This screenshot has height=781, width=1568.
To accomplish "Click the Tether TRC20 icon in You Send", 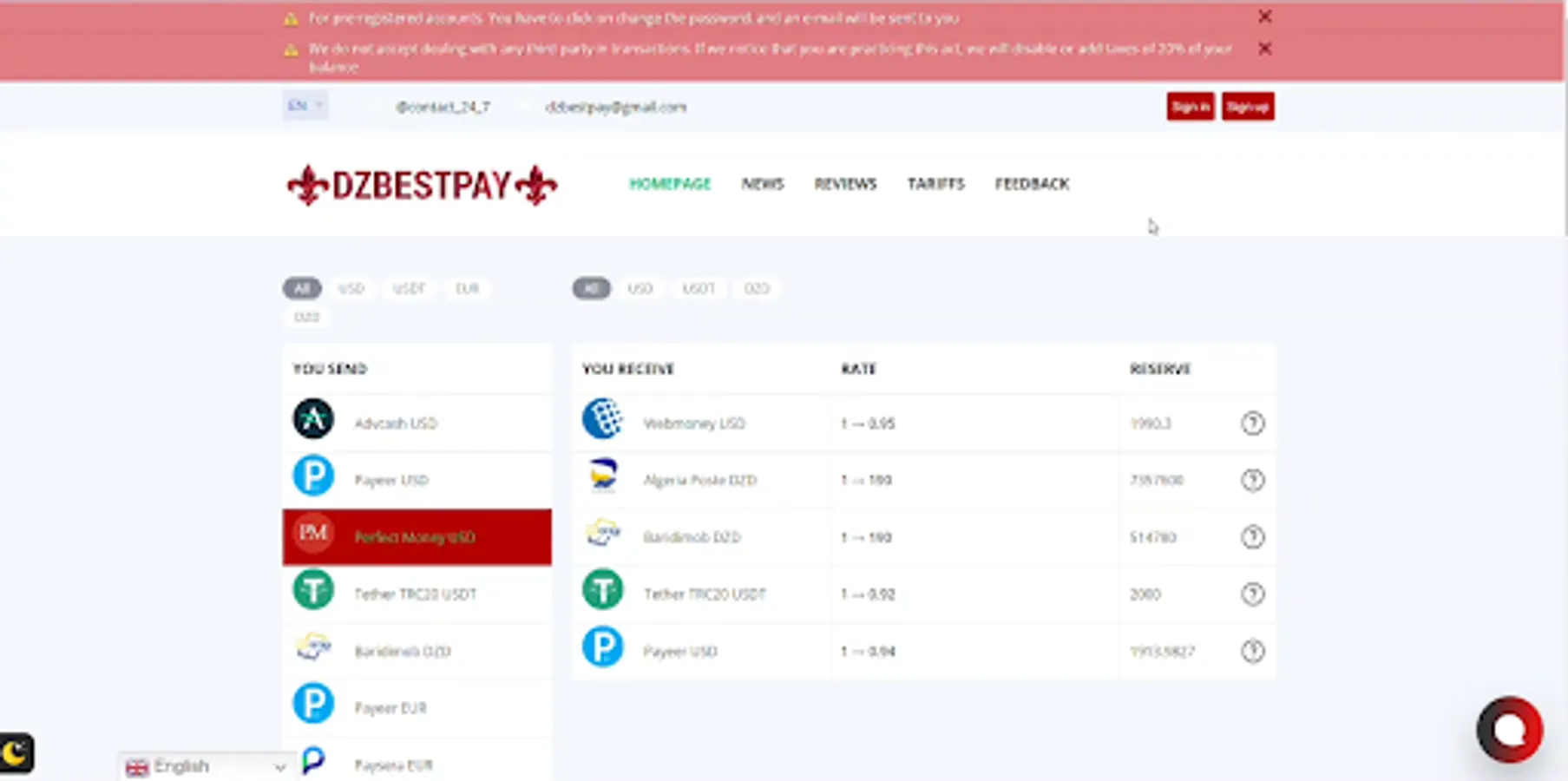I will point(313,590).
